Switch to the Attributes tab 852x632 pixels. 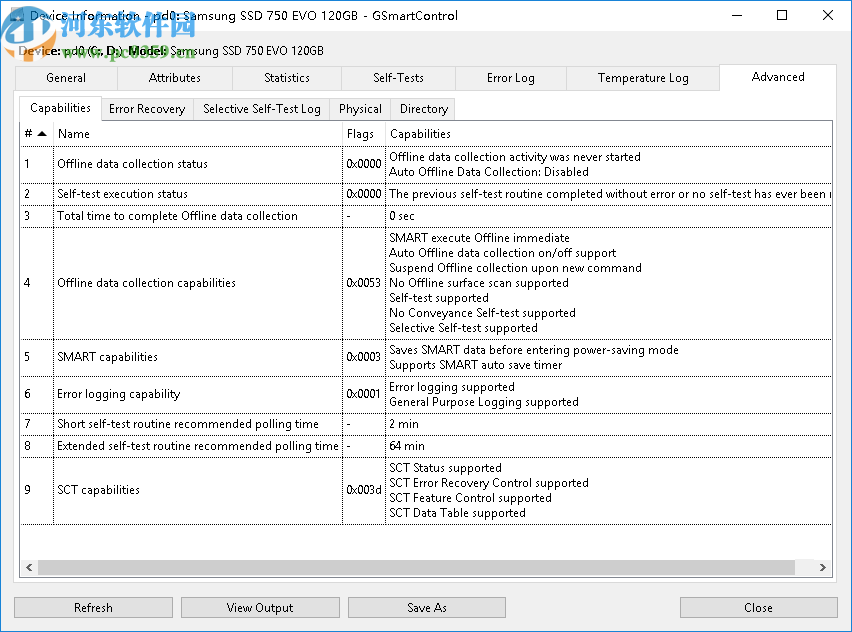click(x=176, y=77)
